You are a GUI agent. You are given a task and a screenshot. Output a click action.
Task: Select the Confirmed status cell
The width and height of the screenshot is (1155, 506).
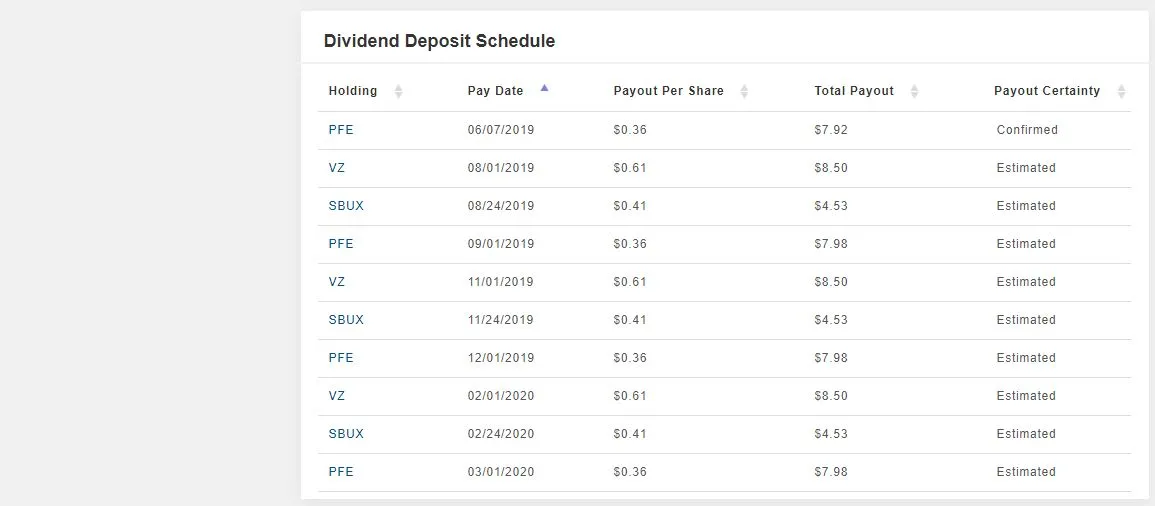pos(1027,130)
